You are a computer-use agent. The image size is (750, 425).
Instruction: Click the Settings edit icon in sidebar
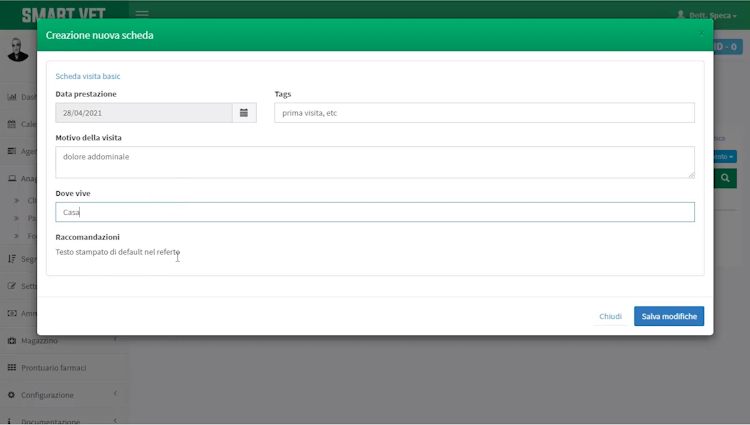12,286
